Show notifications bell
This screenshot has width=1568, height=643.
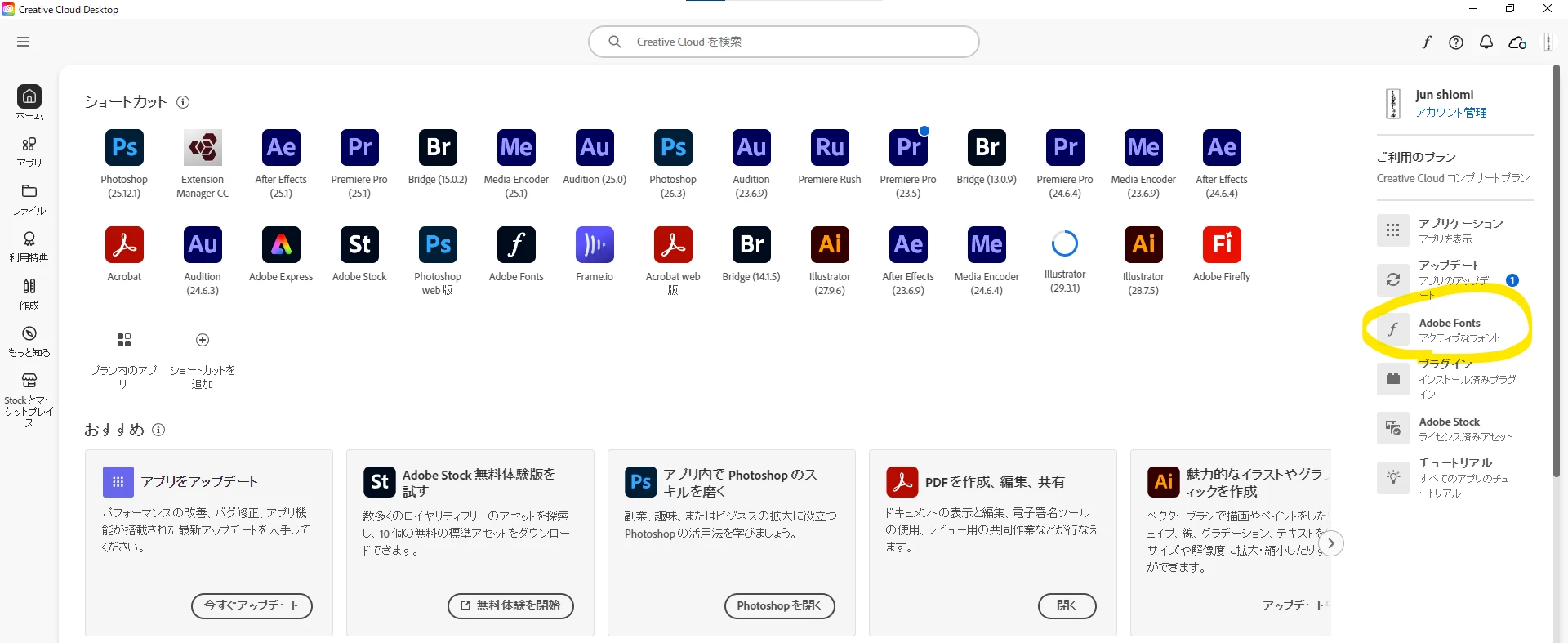(x=1486, y=42)
